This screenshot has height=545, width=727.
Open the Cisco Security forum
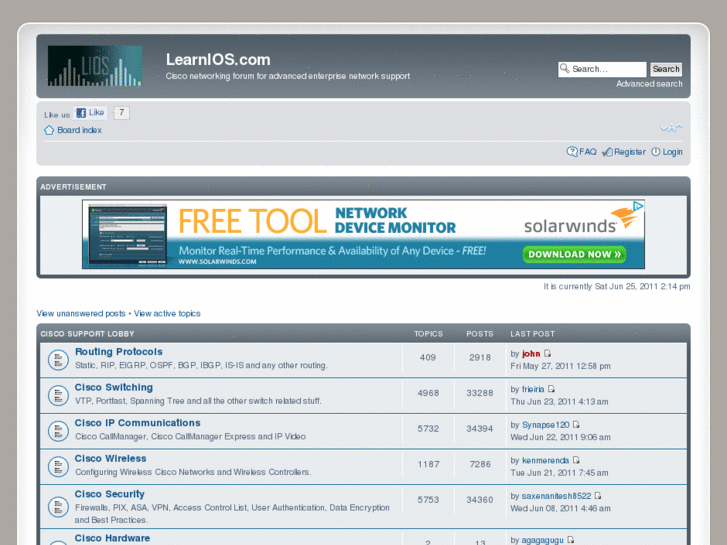pos(109,494)
